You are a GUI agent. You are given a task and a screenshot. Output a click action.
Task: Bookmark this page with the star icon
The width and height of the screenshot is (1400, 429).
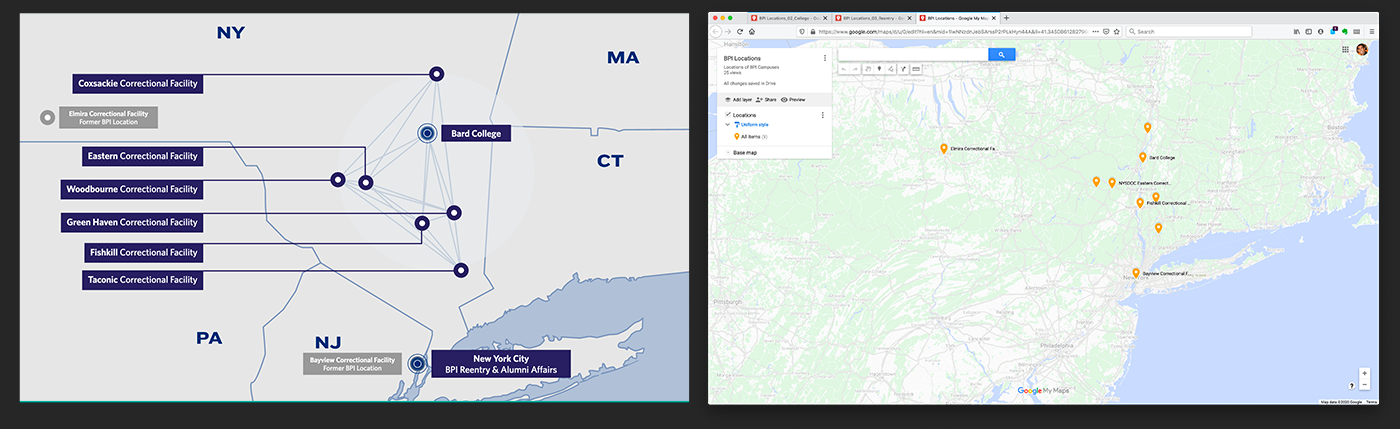(x=1117, y=31)
